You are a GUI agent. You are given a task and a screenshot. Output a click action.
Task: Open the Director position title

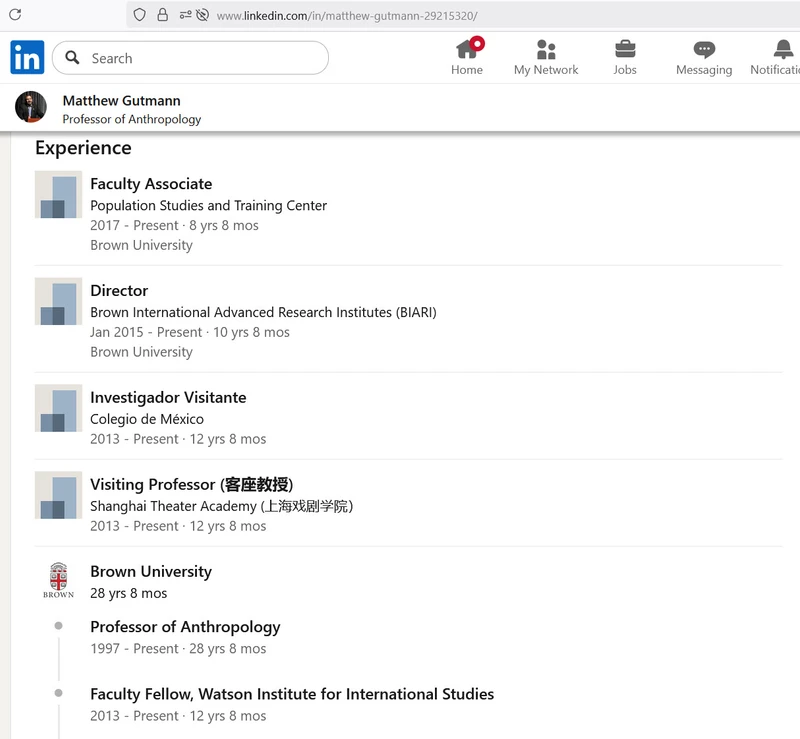coord(119,290)
